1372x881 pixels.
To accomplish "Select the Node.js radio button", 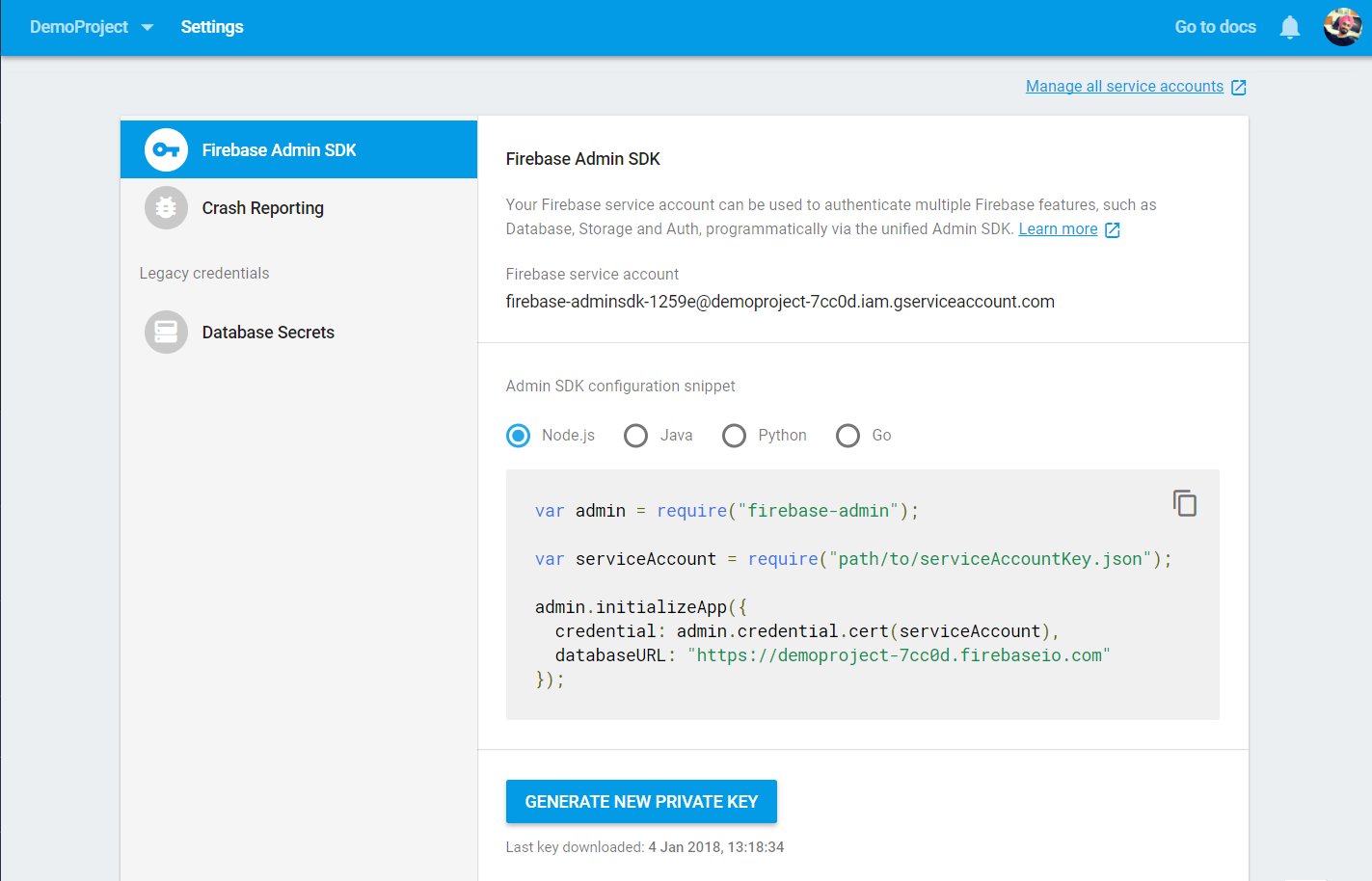I will tap(518, 436).
